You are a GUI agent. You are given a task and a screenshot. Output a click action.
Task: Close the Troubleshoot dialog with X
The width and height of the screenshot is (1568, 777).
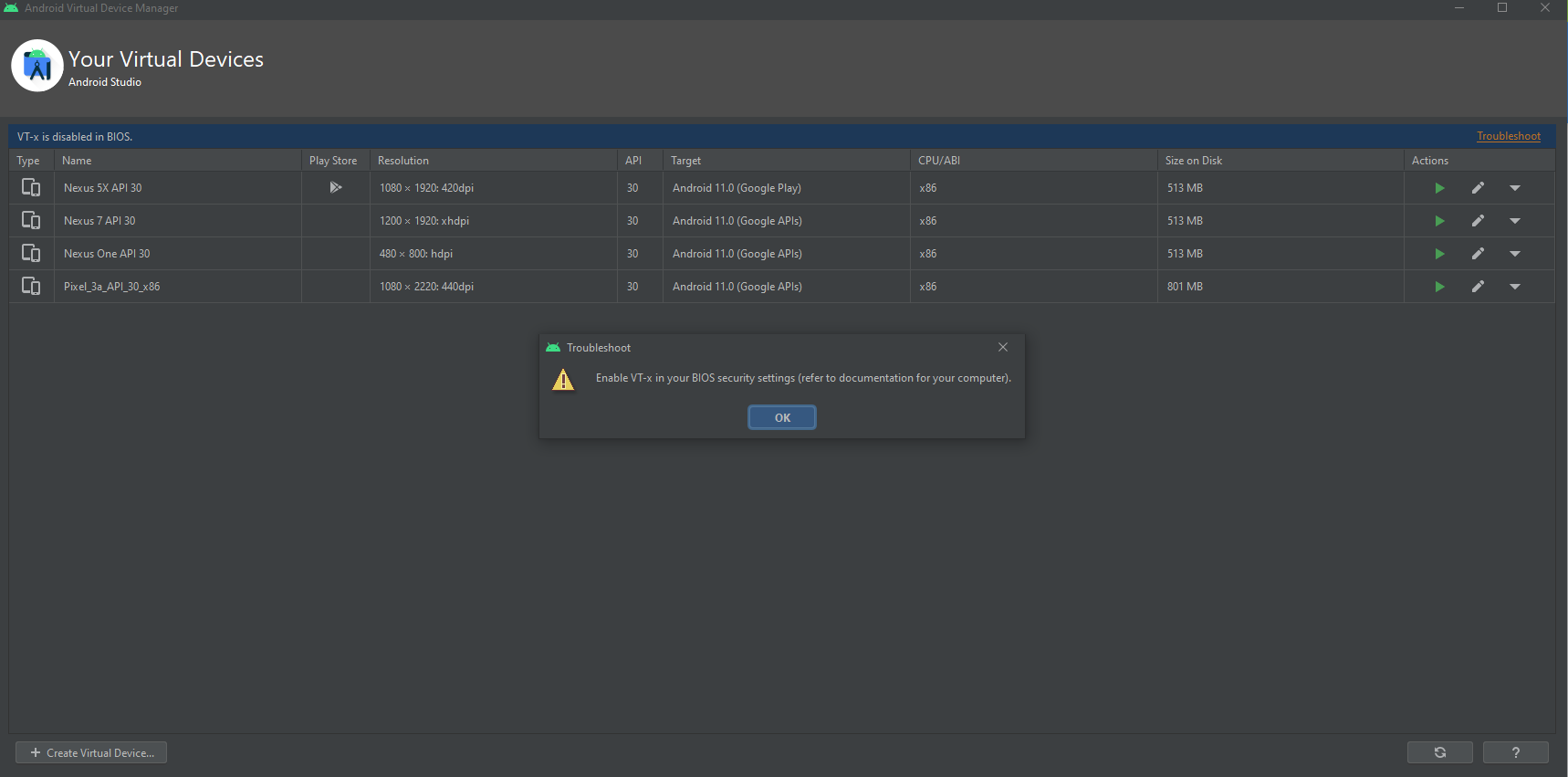click(1003, 347)
